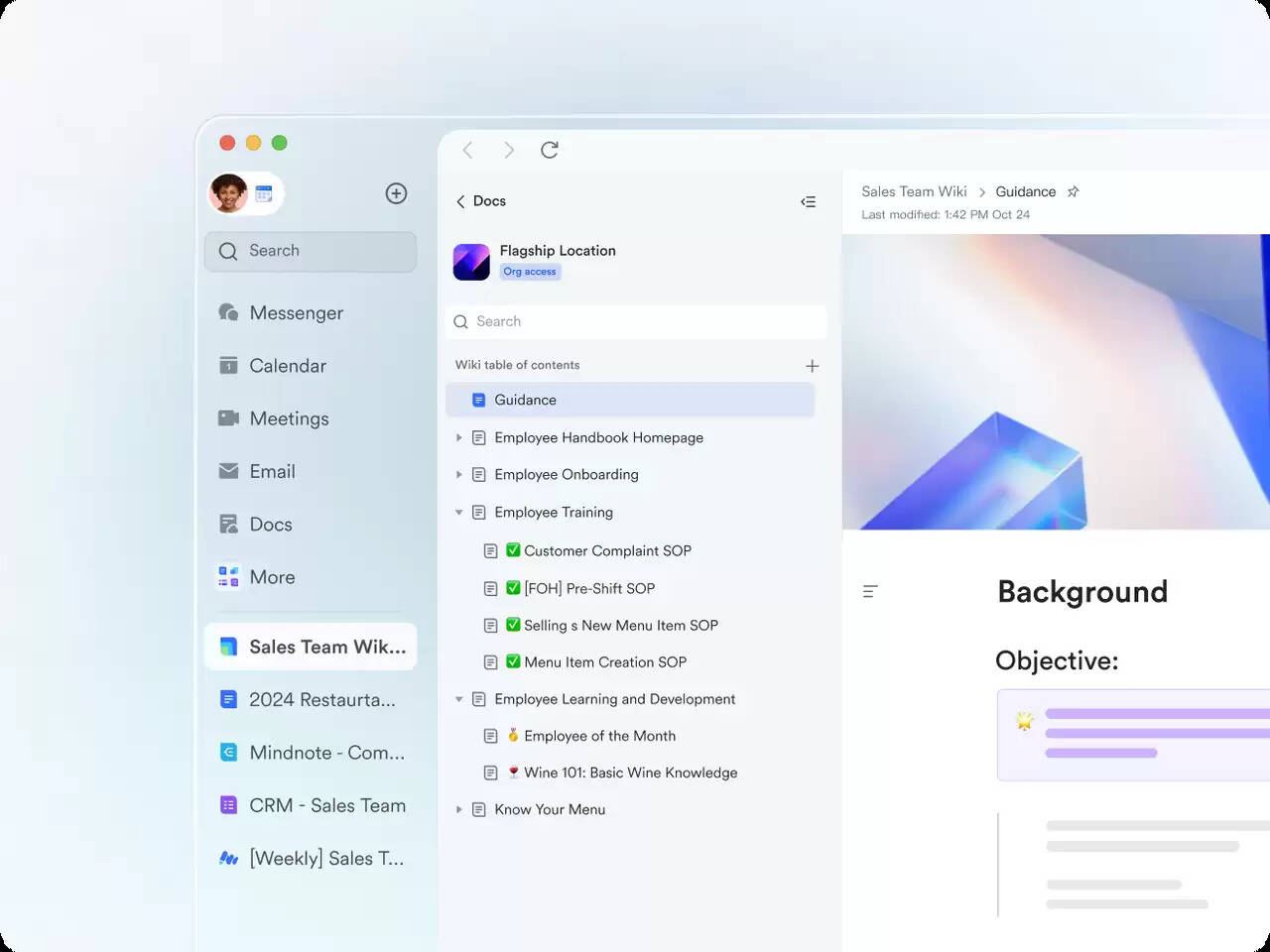Click the Docs icon in the sidebar
Image resolution: width=1270 pixels, height=952 pixels.
tap(229, 524)
